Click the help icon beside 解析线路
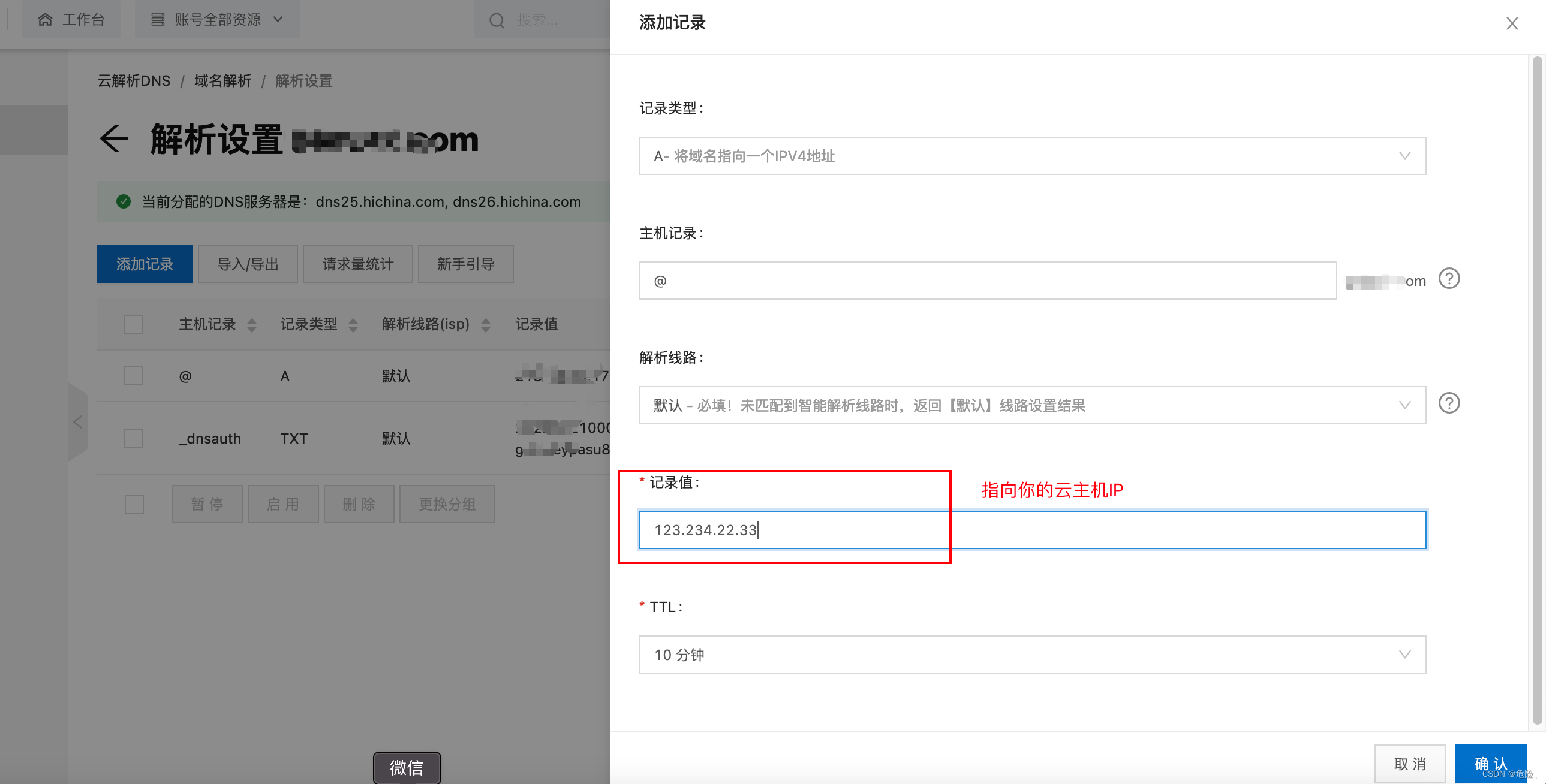Viewport: 1546px width, 784px height. [x=1449, y=403]
